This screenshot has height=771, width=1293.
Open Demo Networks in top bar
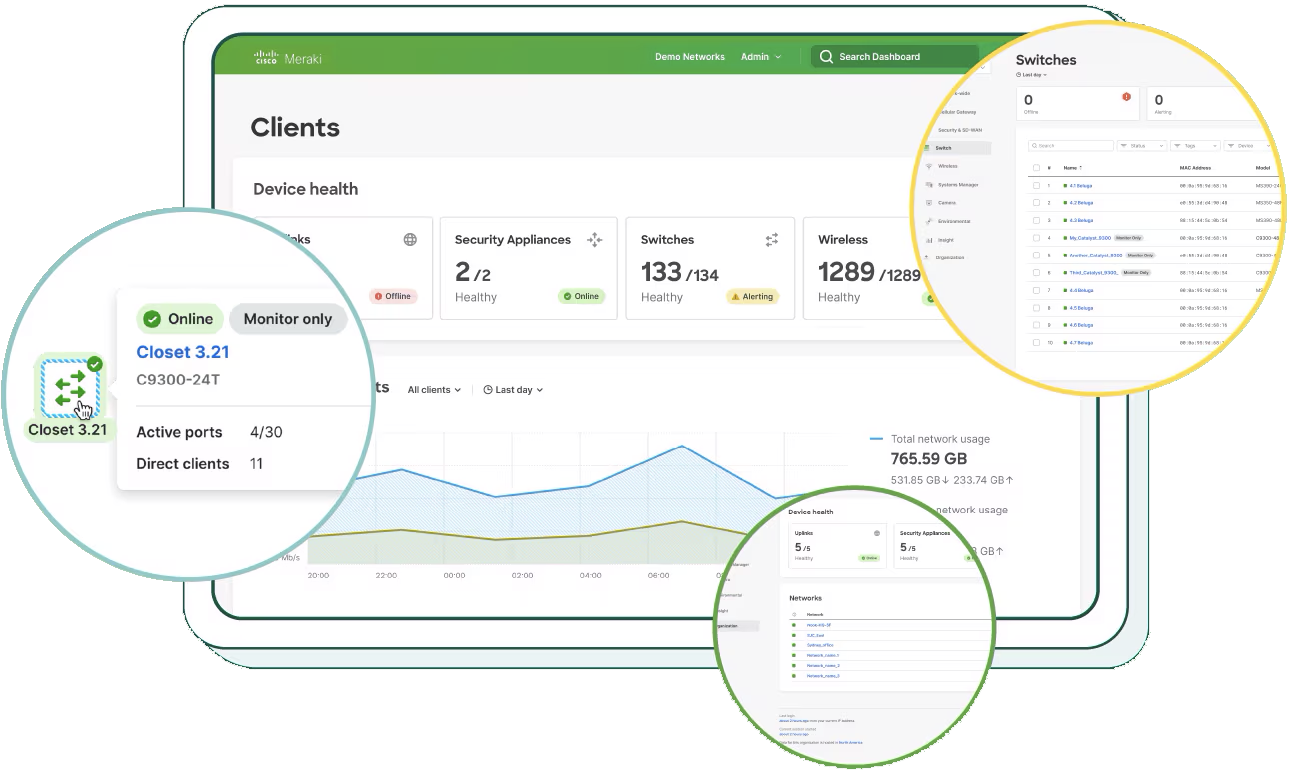689,57
